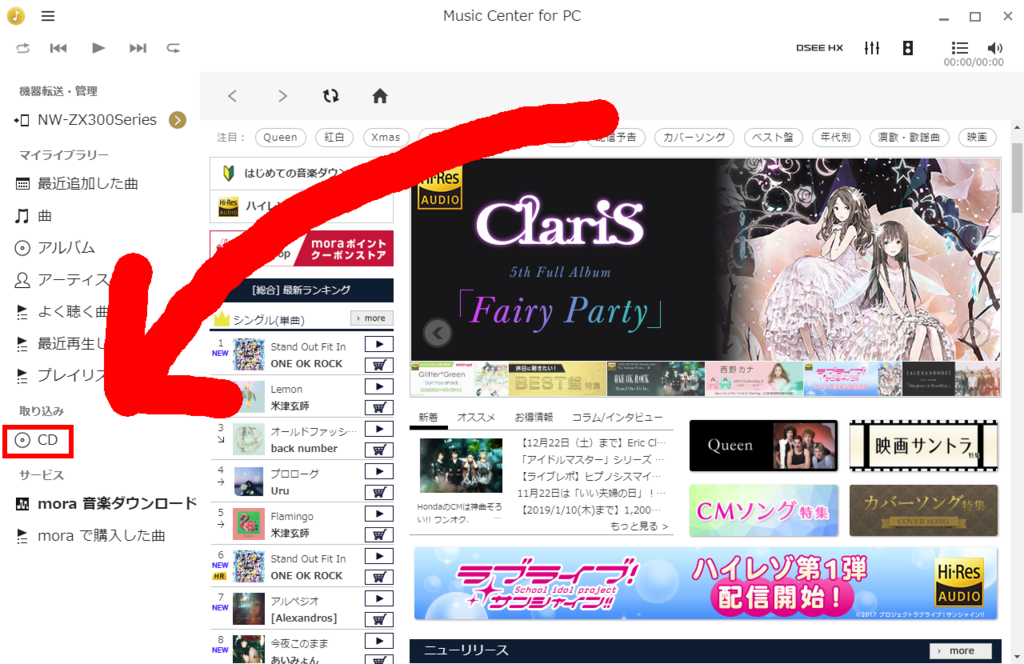Preview Lemon by 米津玄師

coord(379,387)
